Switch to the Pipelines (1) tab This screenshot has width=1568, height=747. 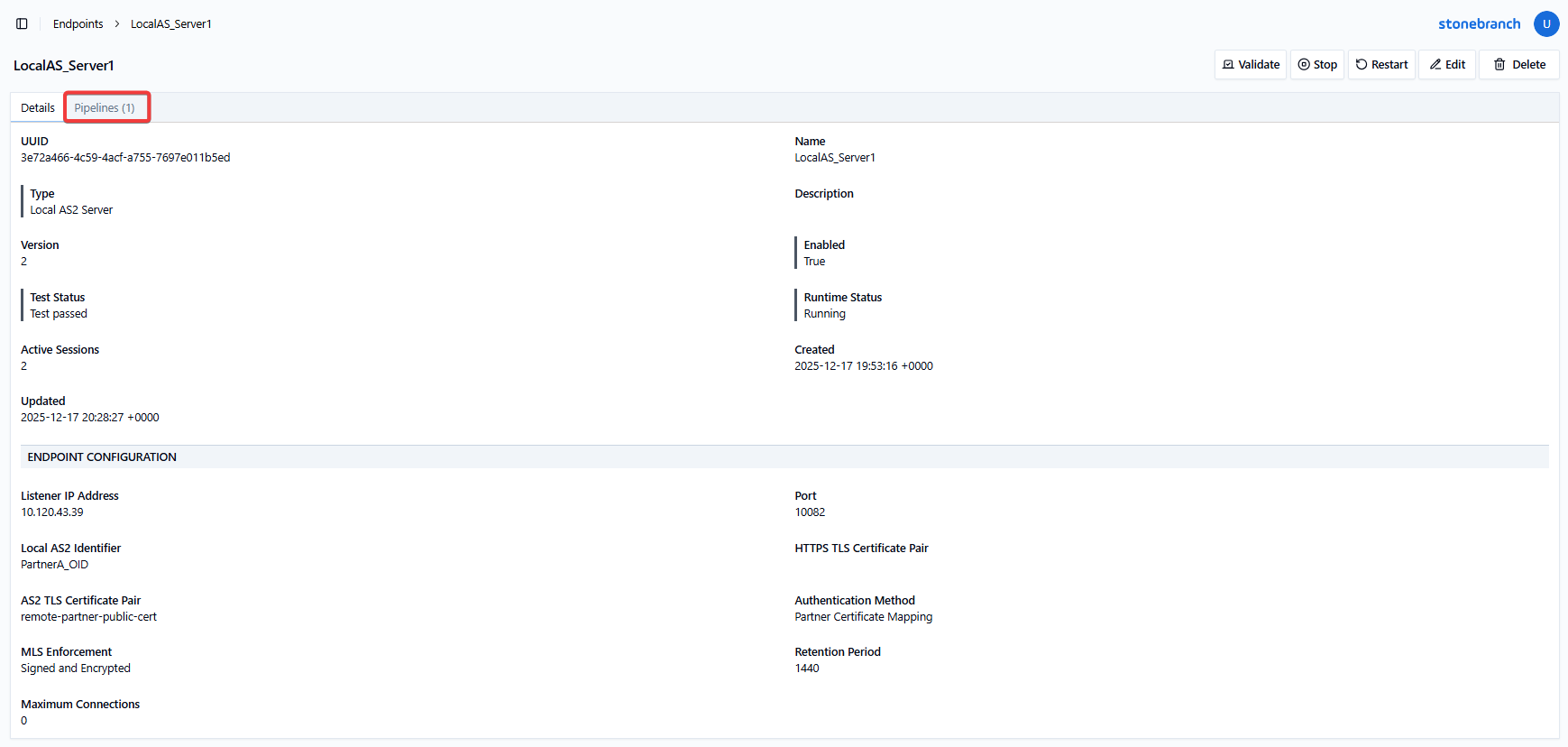coord(105,108)
